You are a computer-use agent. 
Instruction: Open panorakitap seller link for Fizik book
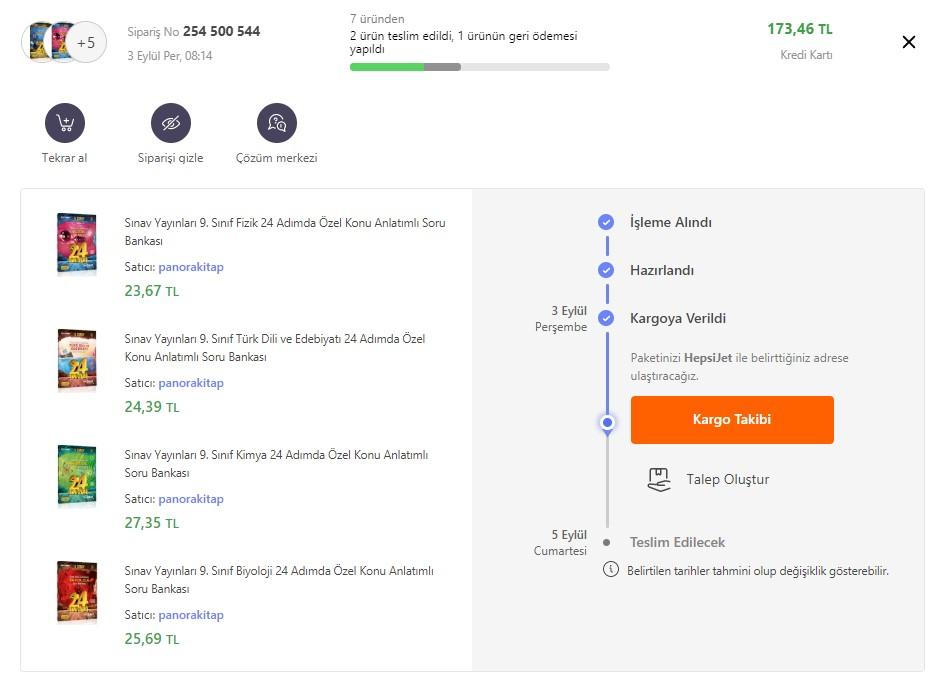(x=190, y=267)
